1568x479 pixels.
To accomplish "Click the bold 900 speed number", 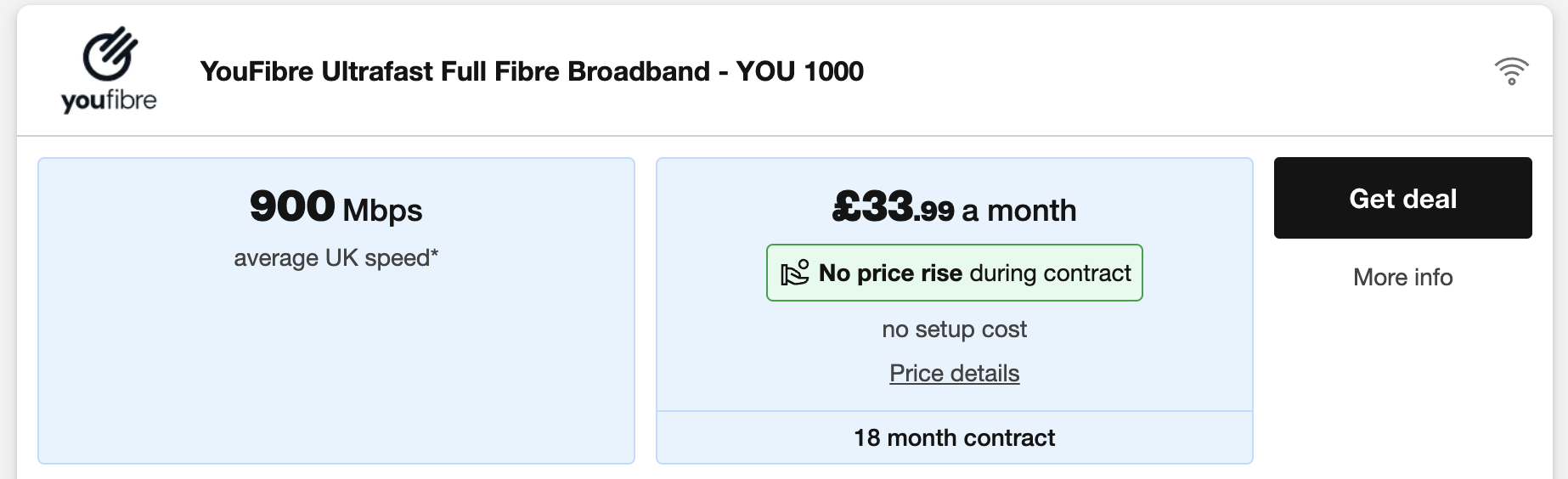I will tap(292, 206).
